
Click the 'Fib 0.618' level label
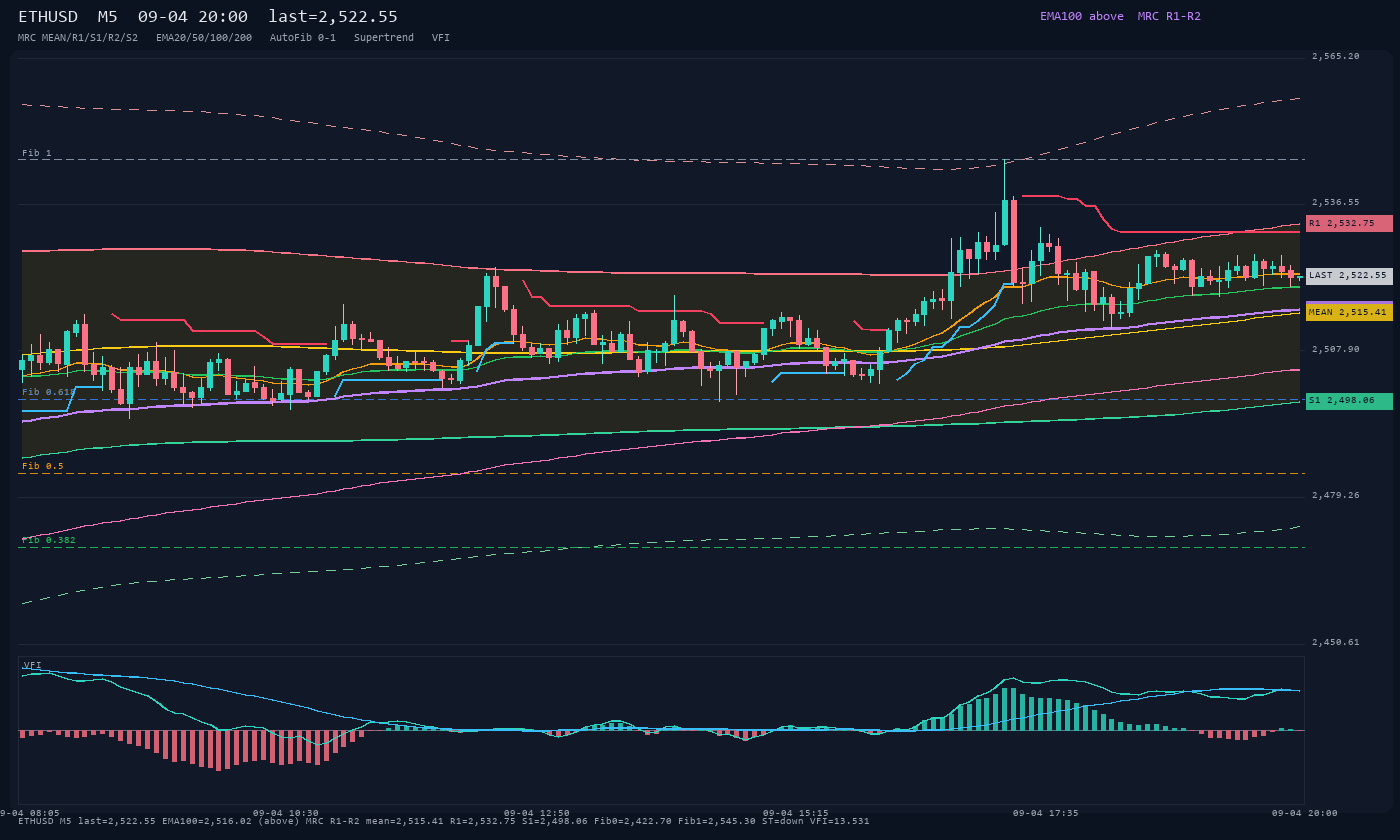coord(49,393)
